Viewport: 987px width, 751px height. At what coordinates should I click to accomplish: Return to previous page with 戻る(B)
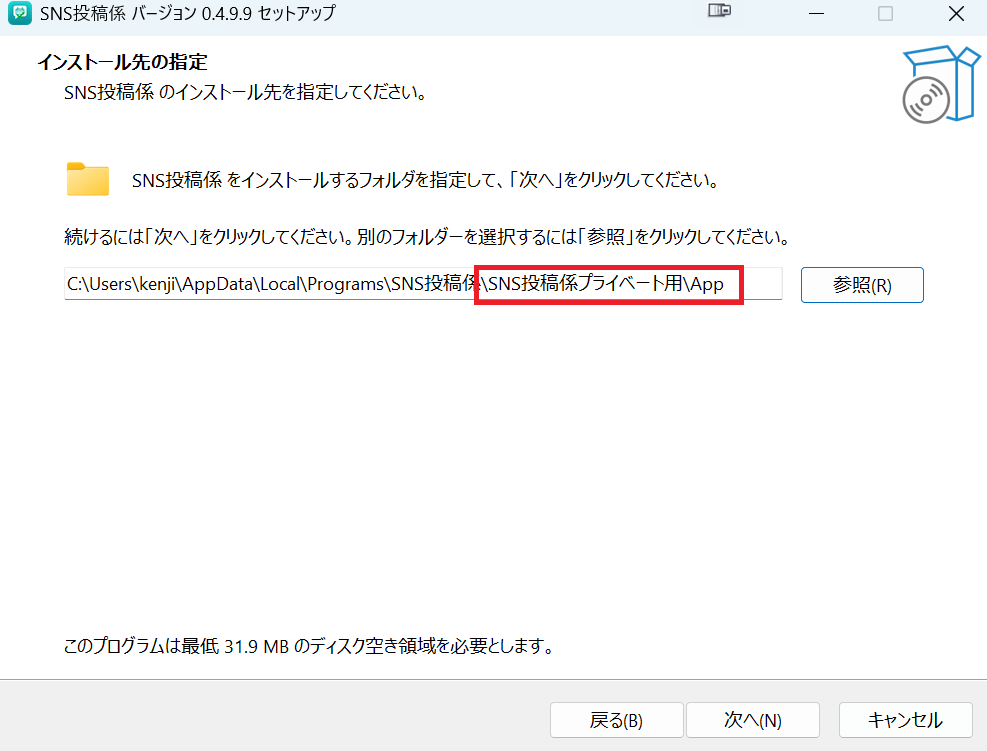pyautogui.click(x=616, y=720)
